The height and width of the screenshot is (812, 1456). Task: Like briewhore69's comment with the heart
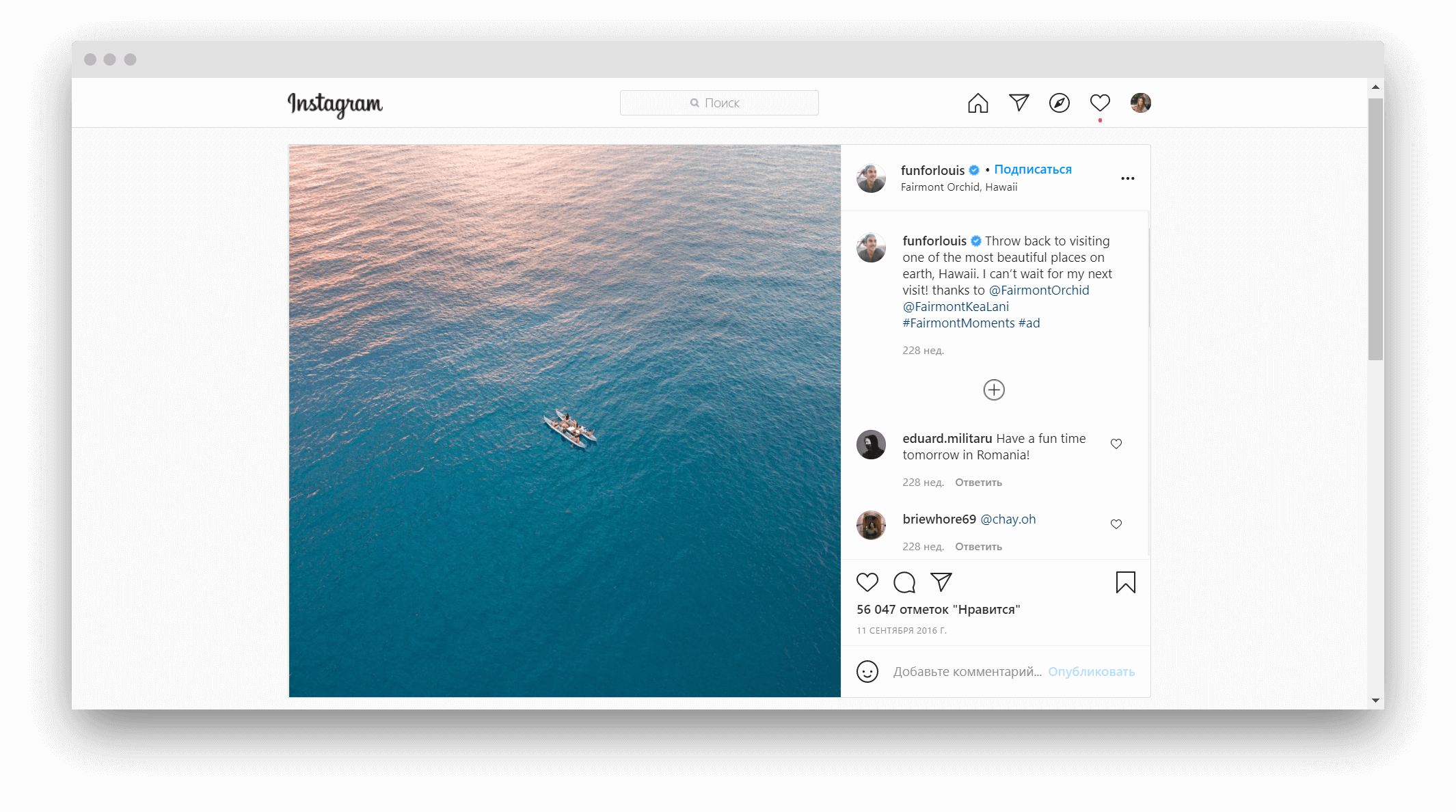tap(1116, 524)
